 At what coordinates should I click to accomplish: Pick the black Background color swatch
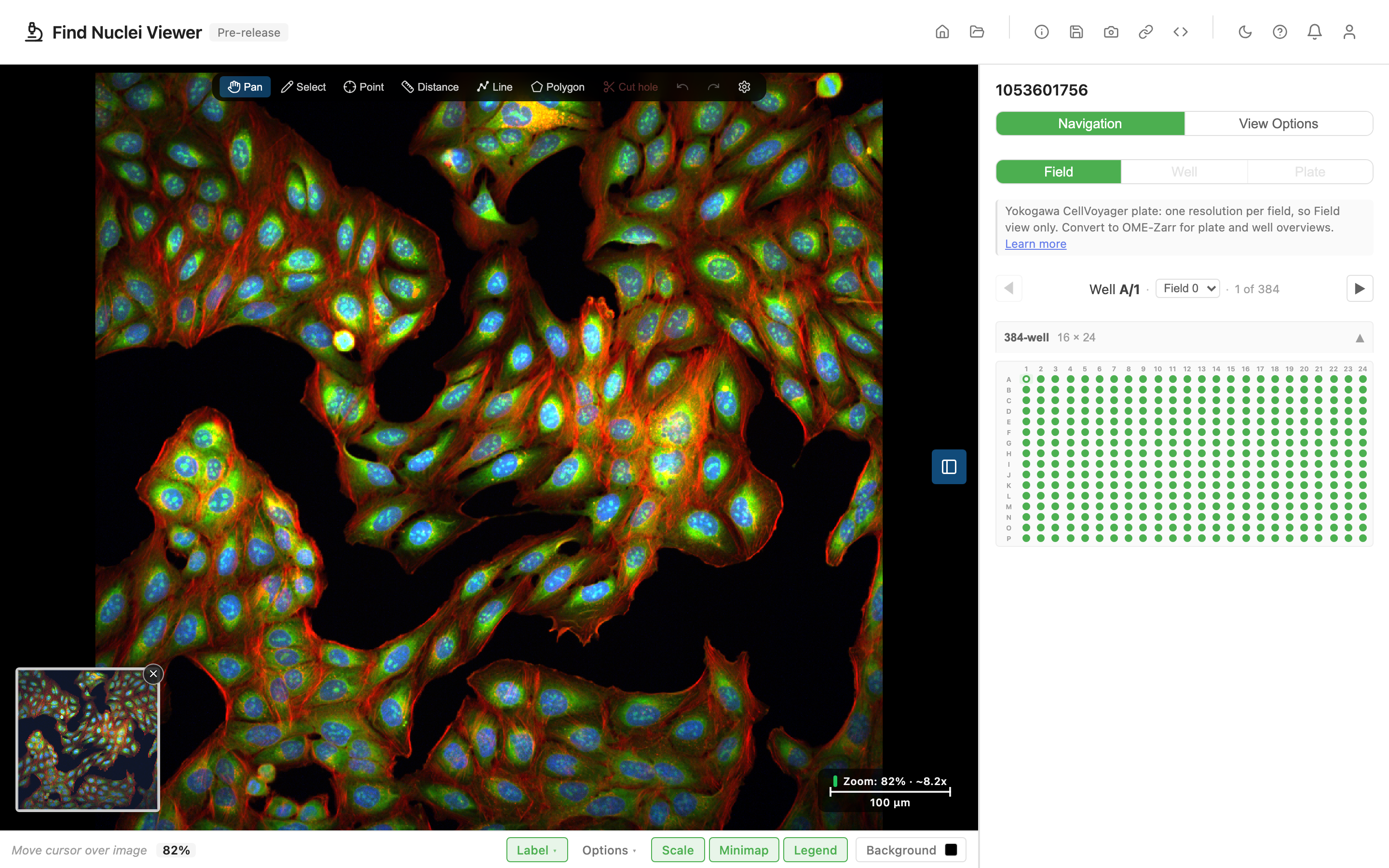point(951,850)
